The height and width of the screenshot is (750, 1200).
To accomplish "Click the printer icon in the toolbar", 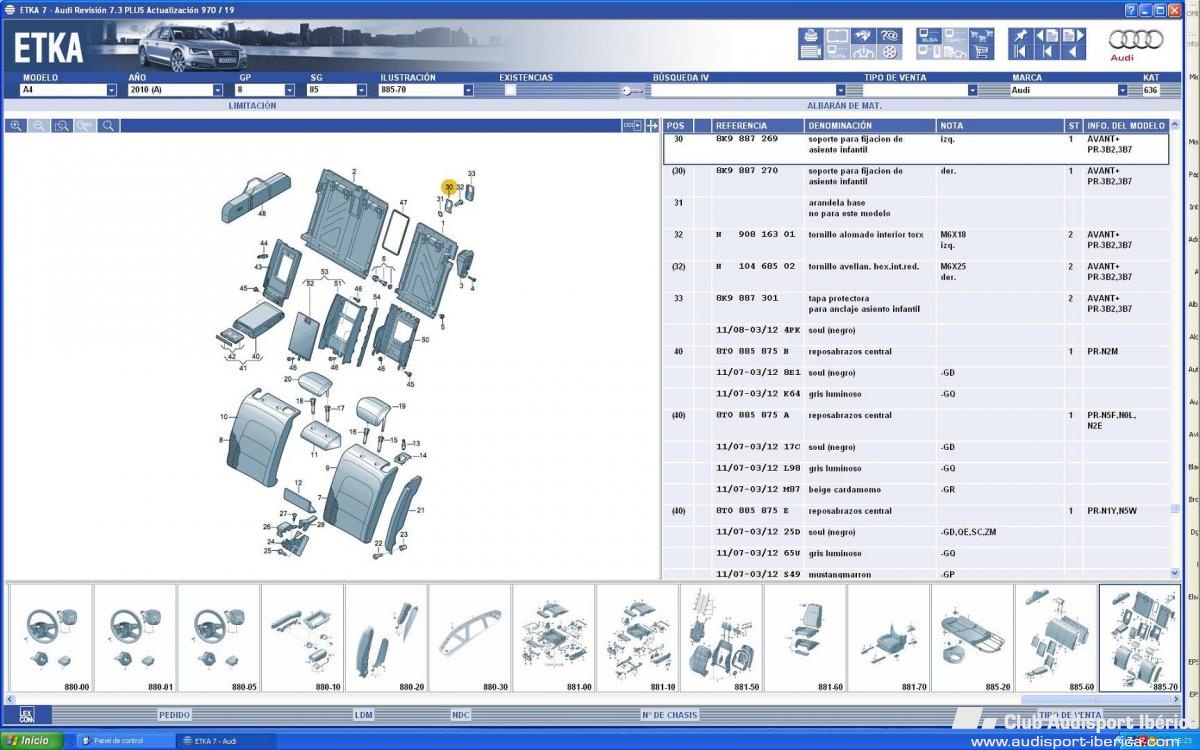I will click(x=811, y=36).
